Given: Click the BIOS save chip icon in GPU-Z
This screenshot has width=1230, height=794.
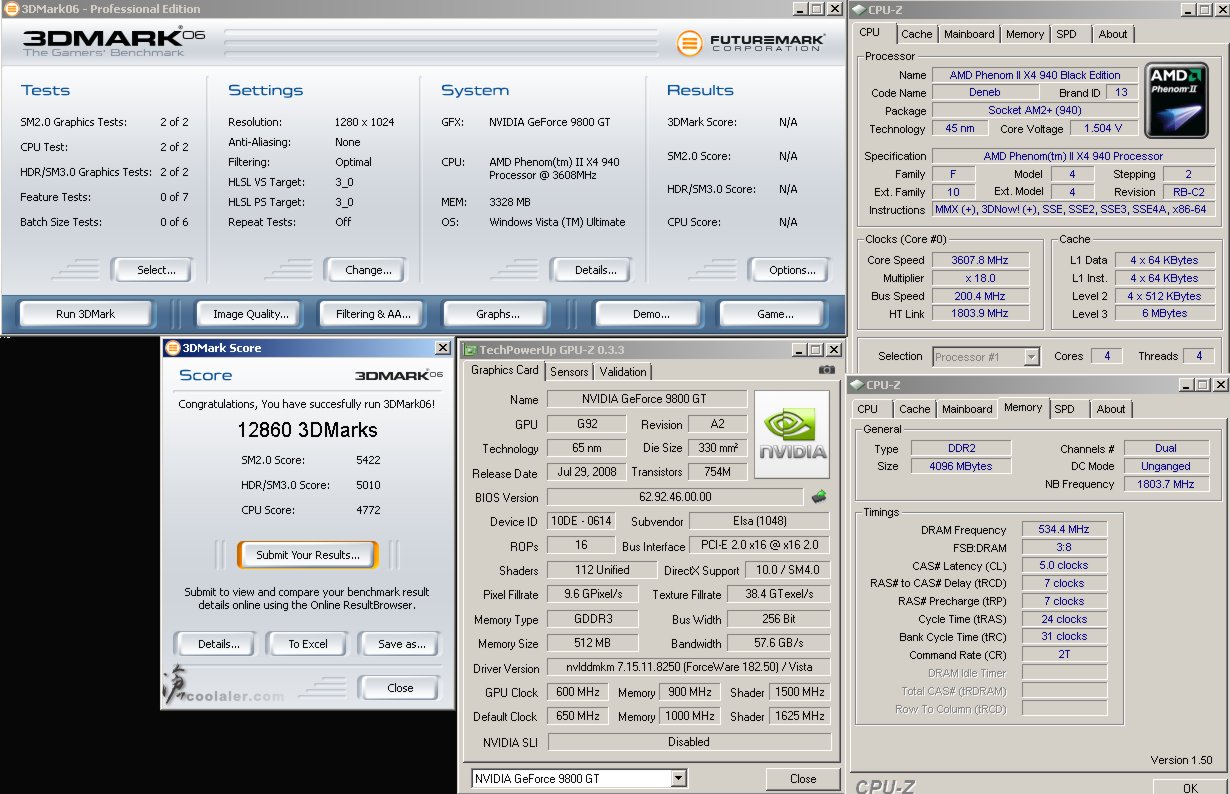Looking at the screenshot, I should [819, 496].
